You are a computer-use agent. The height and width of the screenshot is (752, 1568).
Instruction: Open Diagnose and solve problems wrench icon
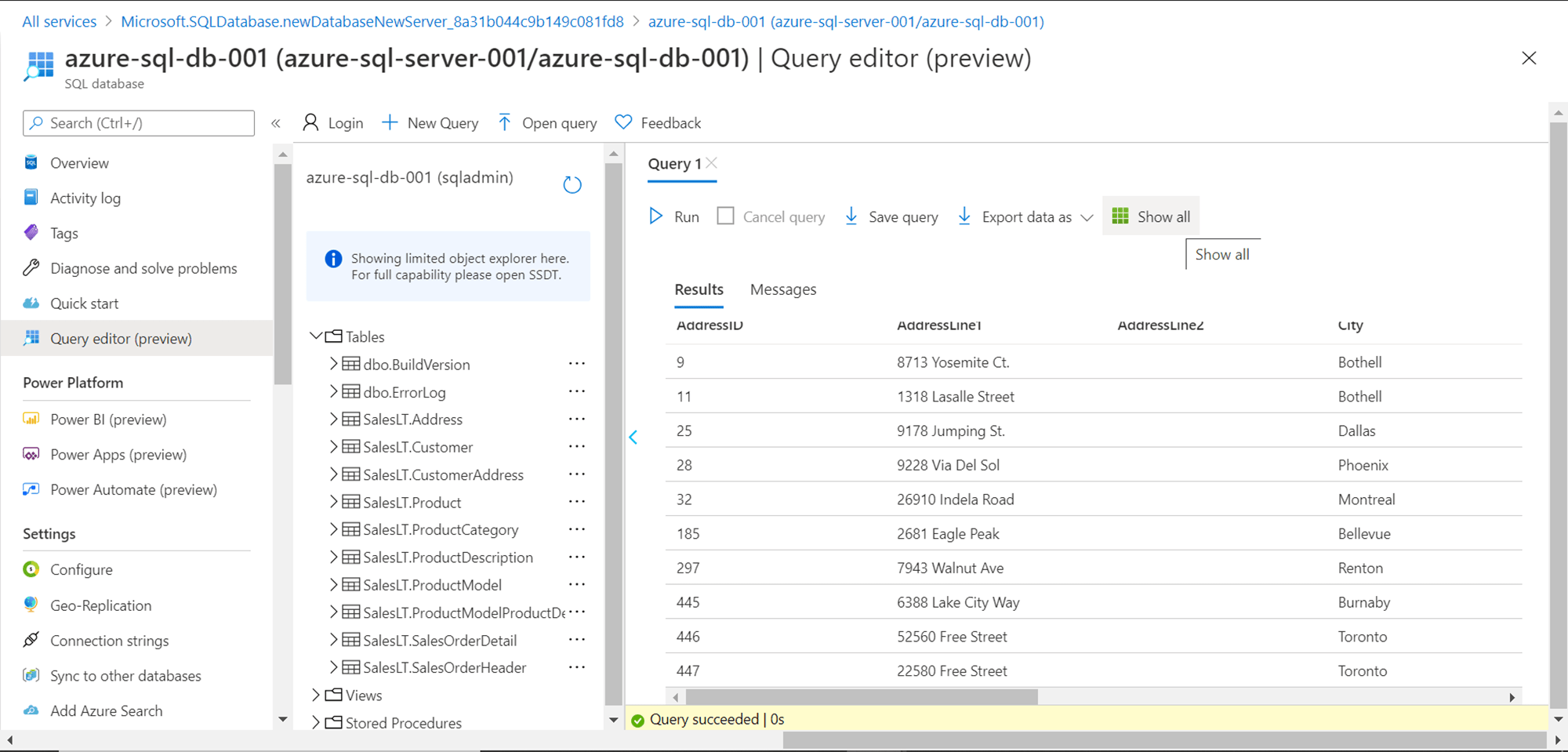31,268
